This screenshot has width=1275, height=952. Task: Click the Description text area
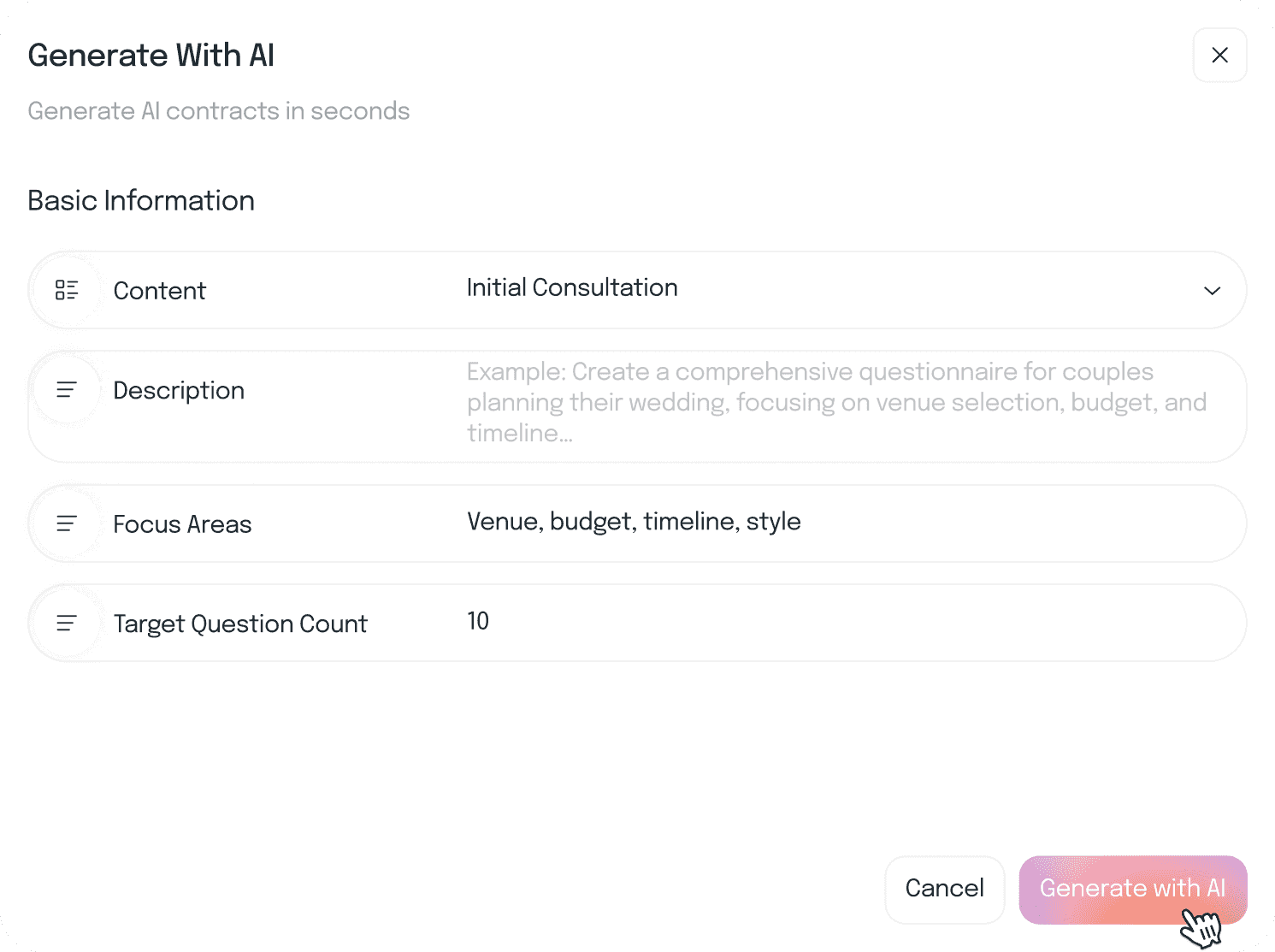tap(838, 403)
